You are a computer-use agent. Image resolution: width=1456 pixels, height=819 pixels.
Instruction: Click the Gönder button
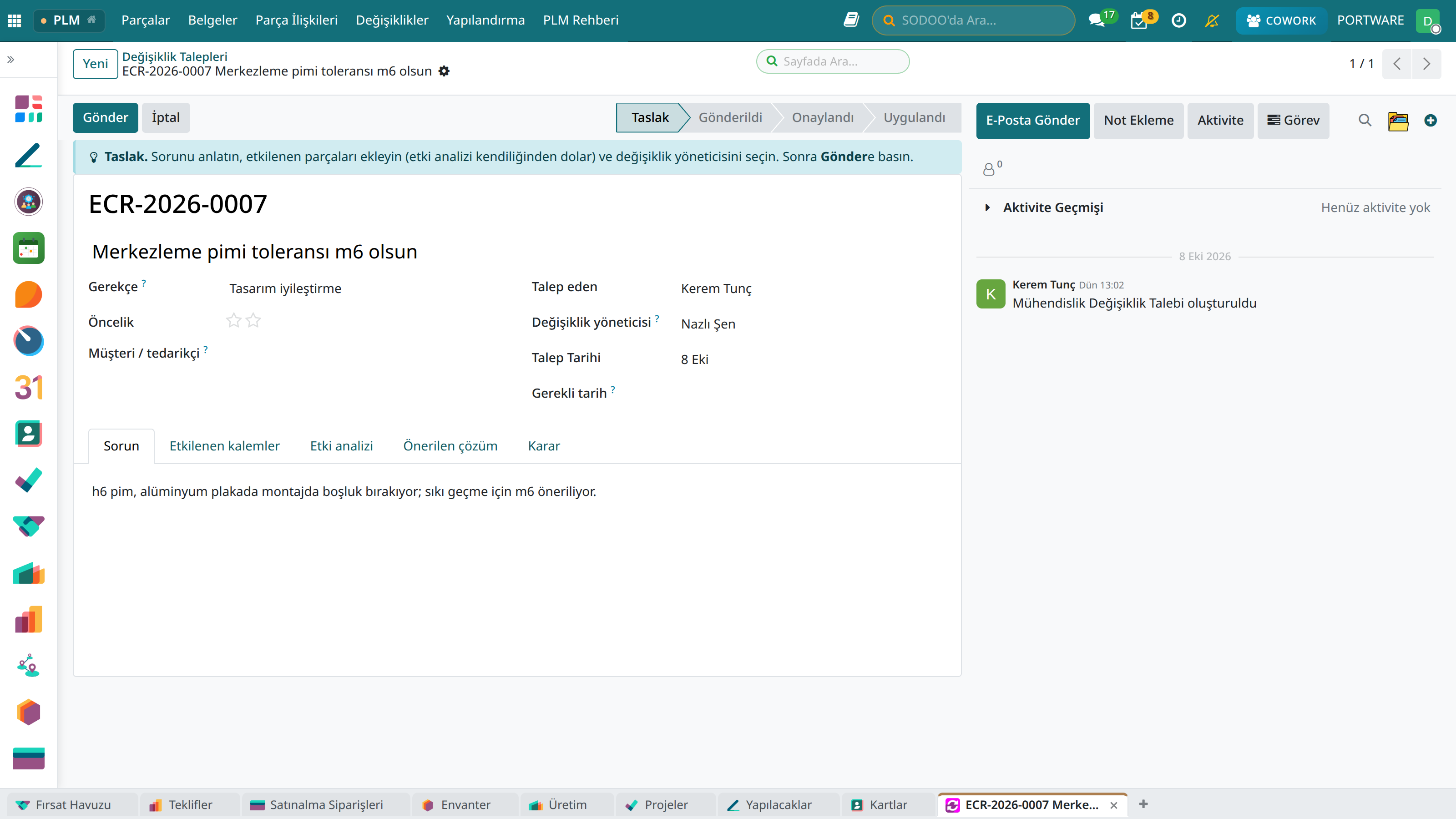[x=105, y=117]
